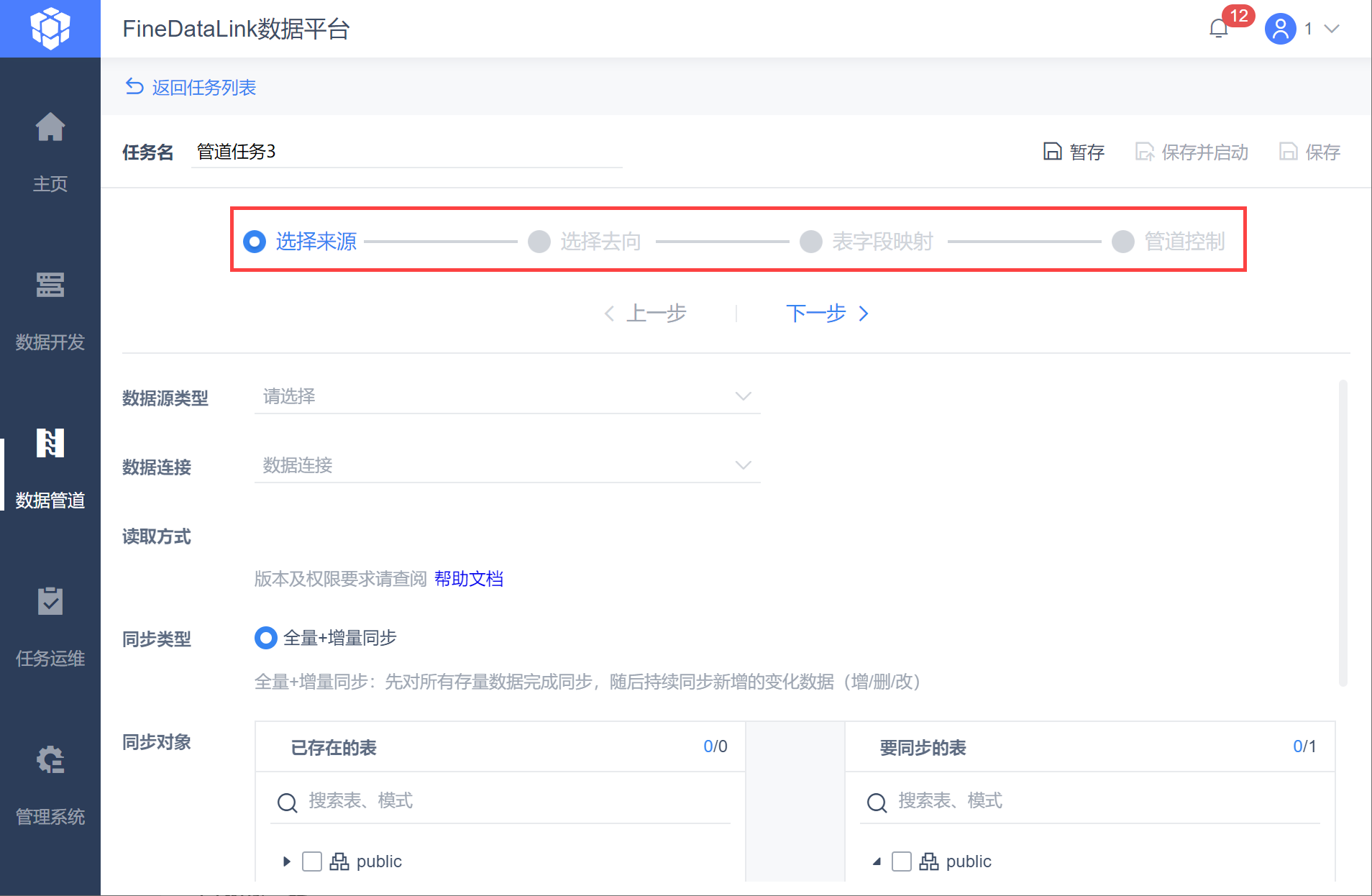Expand public schema in 已存在的表

tap(287, 861)
